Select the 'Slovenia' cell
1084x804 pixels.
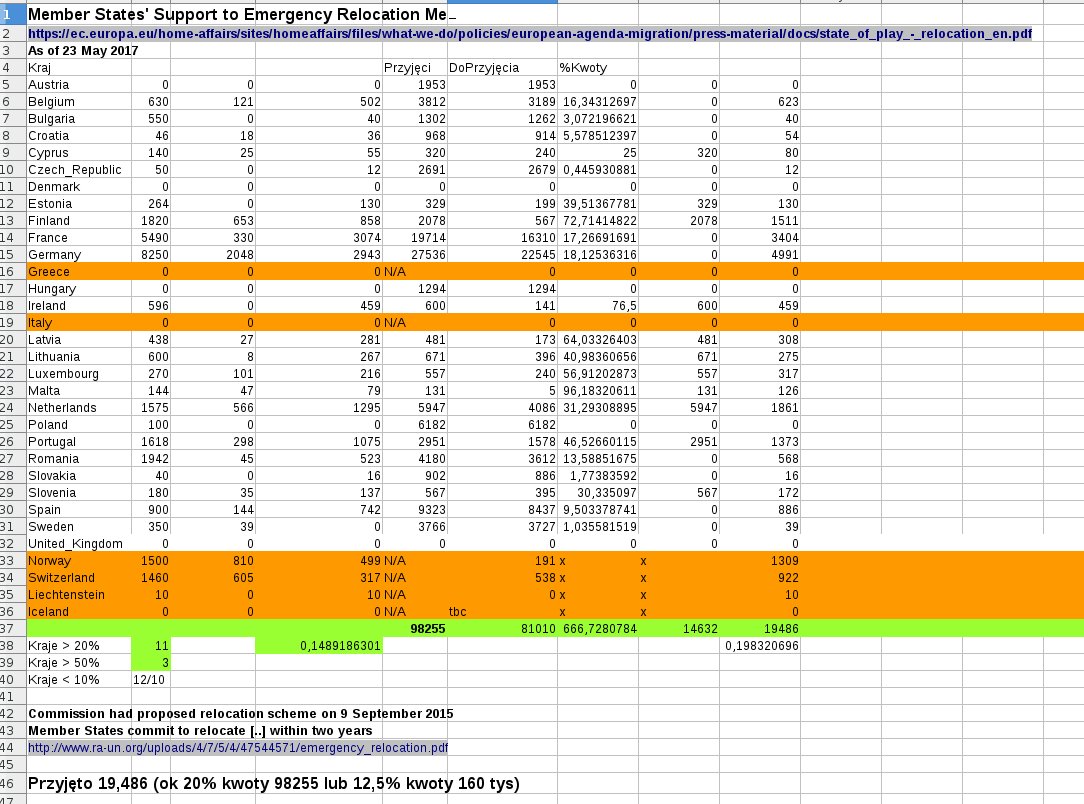(x=80, y=493)
